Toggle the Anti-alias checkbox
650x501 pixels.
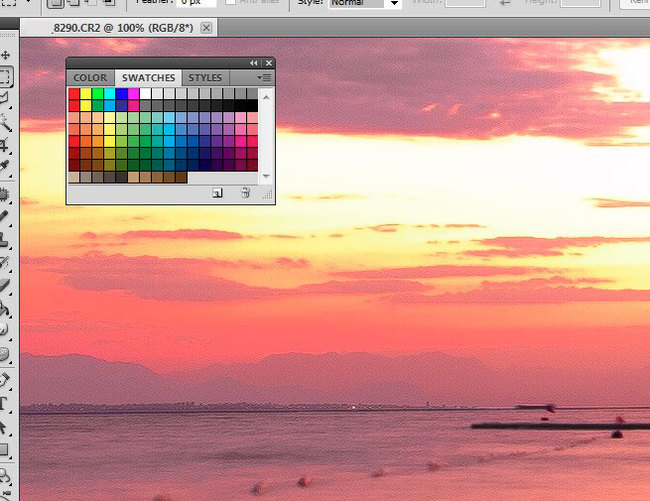click(233, 3)
